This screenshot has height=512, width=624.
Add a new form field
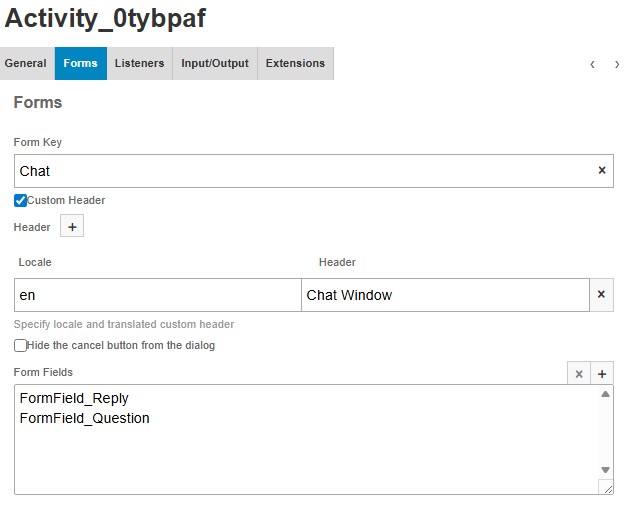[602, 374]
